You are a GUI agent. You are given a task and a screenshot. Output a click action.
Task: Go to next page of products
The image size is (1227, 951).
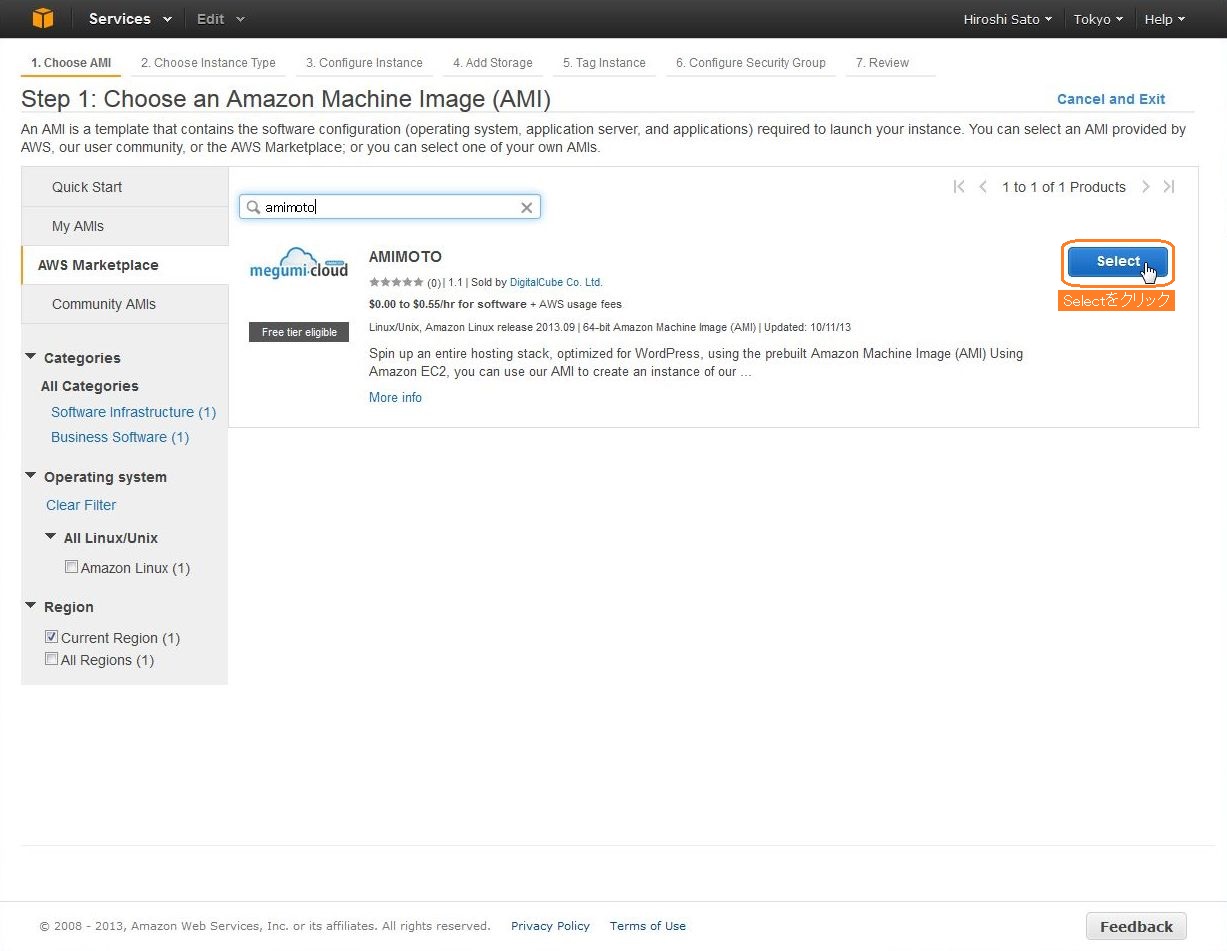click(1145, 187)
